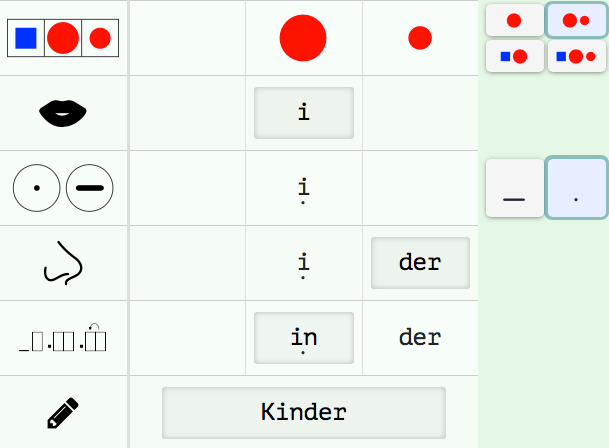Select the long dash vowel button
Viewport: 609px width, 448px height.
[514, 188]
